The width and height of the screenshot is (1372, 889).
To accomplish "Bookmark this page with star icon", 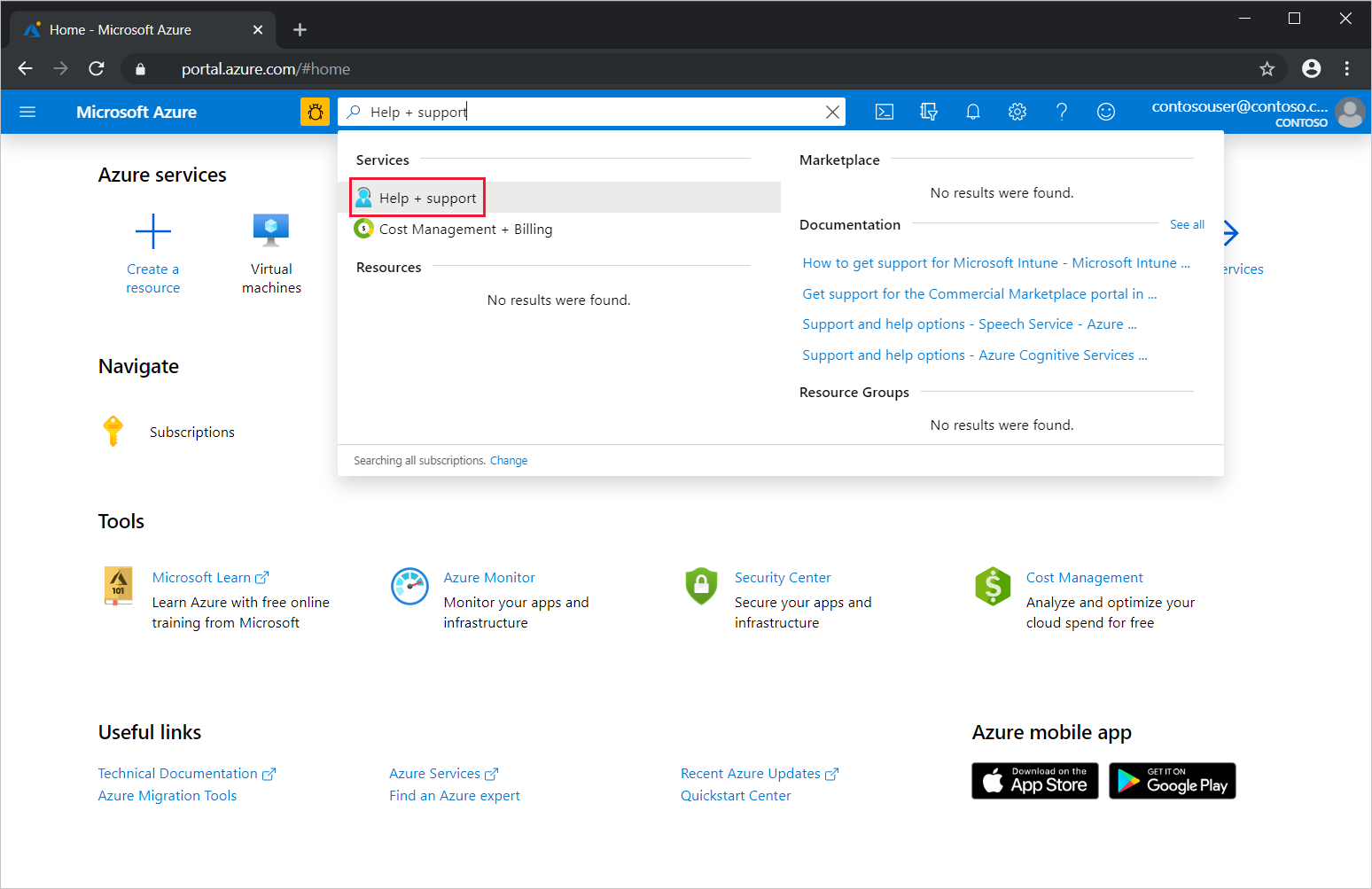I will 1267,69.
